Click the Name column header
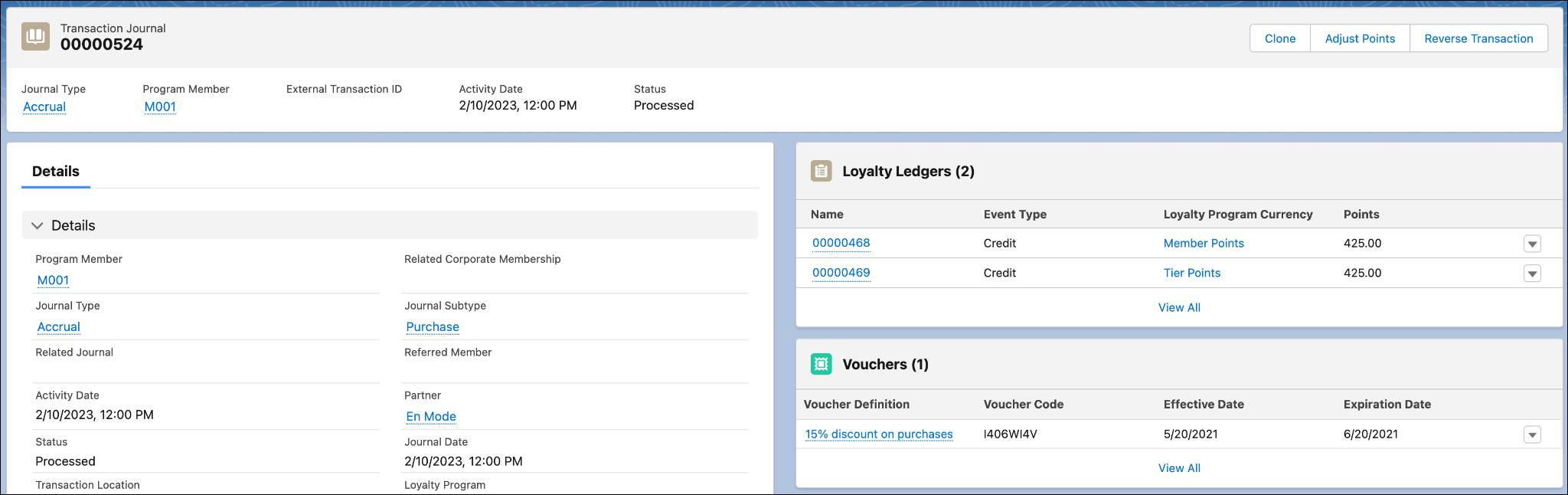 [x=827, y=215]
